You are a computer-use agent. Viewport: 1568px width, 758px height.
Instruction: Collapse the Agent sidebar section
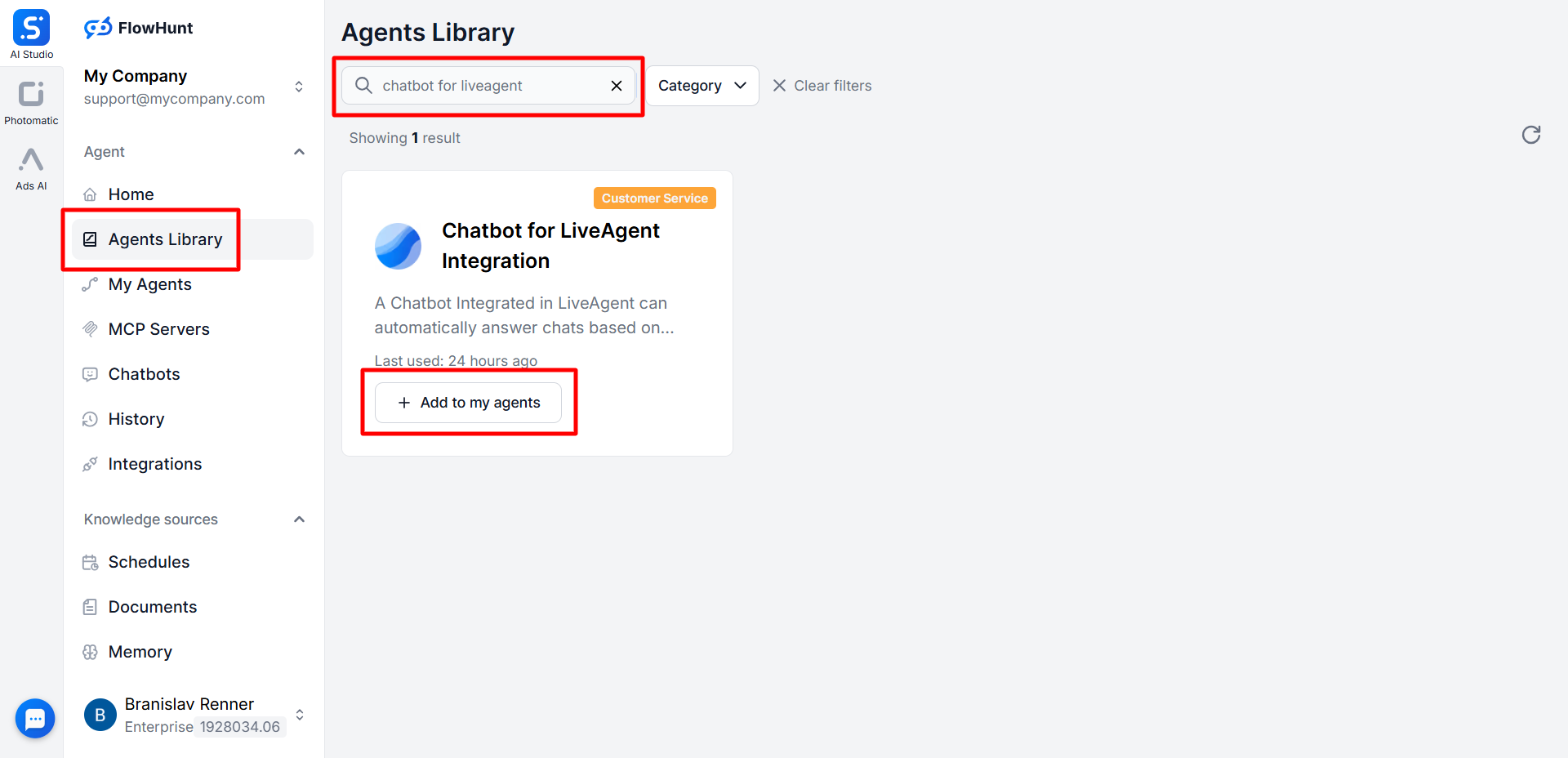299,152
